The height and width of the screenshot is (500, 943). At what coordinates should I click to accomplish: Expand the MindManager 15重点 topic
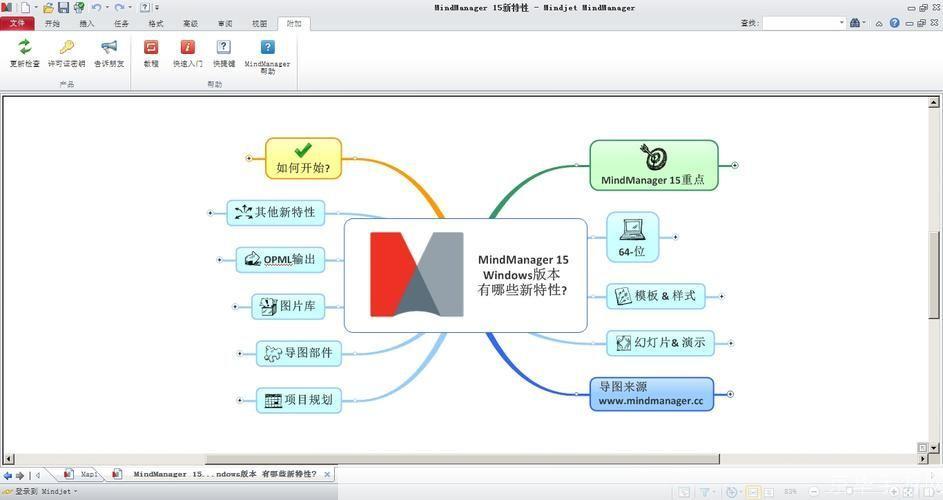(734, 165)
